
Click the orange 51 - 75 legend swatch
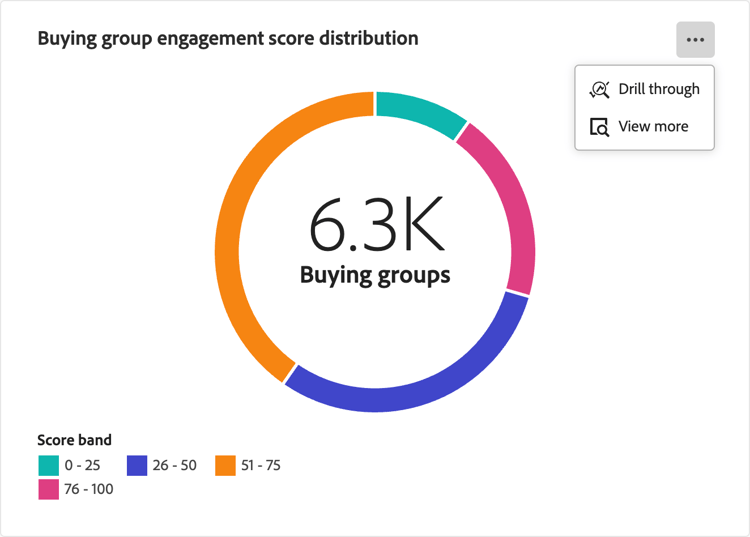click(225, 465)
